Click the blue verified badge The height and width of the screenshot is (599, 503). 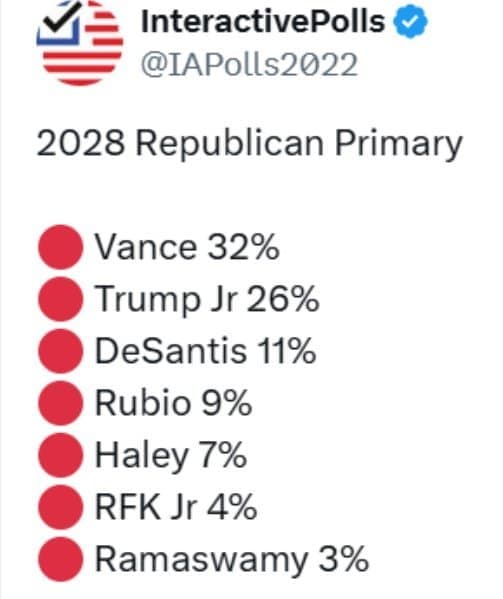pyautogui.click(x=410, y=22)
